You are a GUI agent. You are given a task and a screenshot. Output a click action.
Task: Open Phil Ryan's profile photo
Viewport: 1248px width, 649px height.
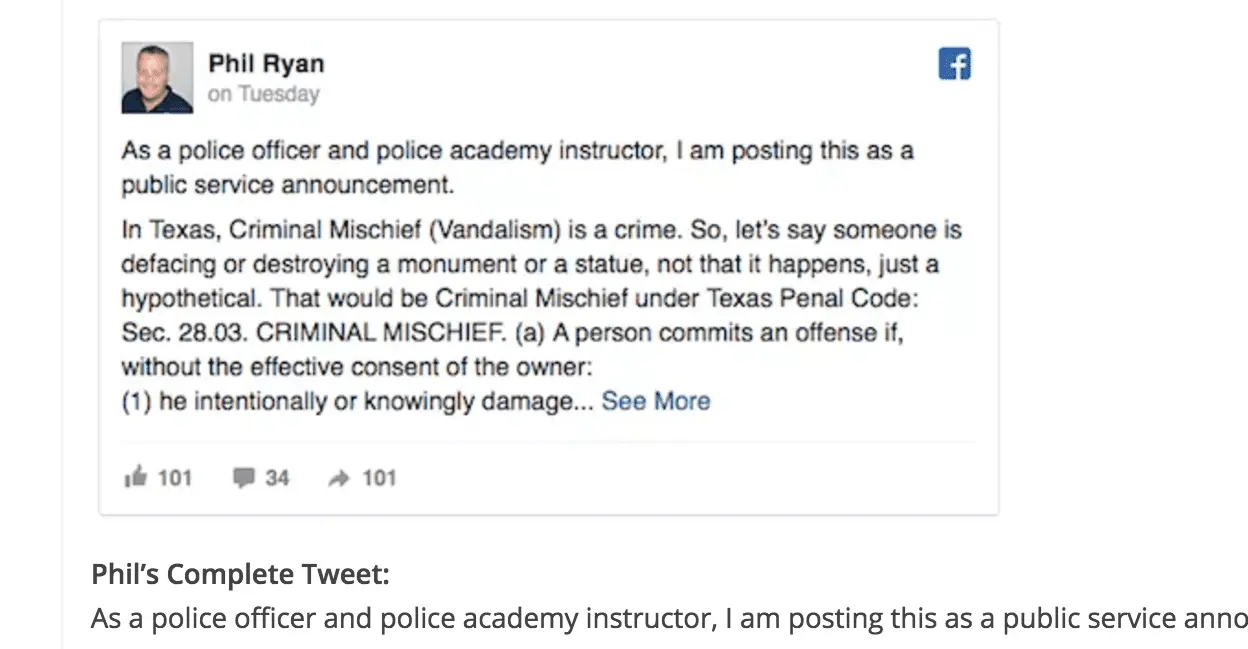(x=157, y=77)
